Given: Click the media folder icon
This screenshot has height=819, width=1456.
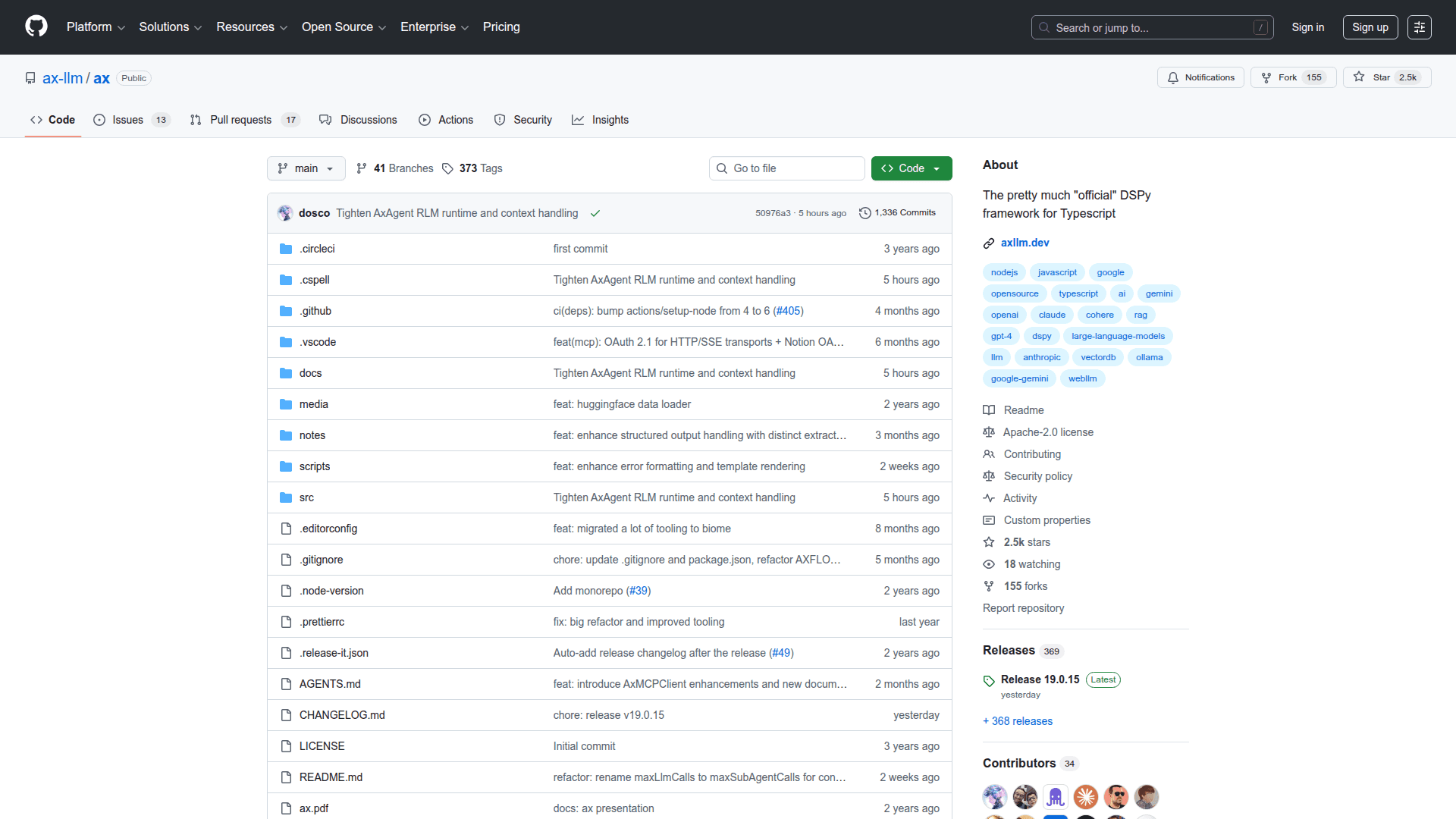Looking at the screenshot, I should (x=286, y=404).
